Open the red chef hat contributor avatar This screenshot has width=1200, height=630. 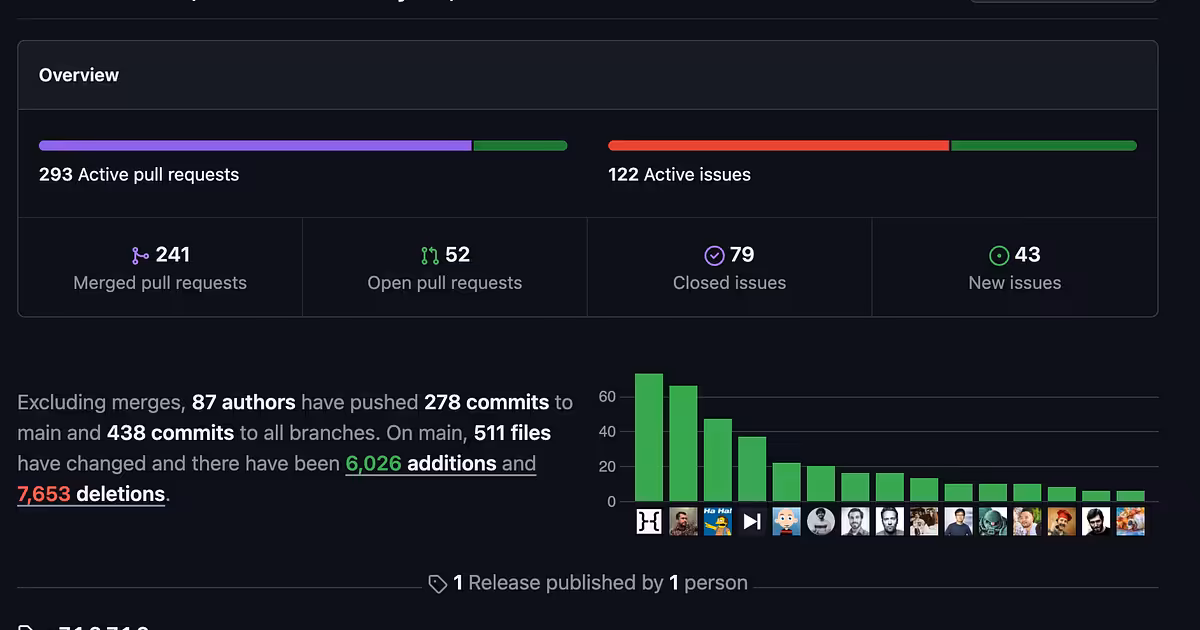pos(1062,521)
